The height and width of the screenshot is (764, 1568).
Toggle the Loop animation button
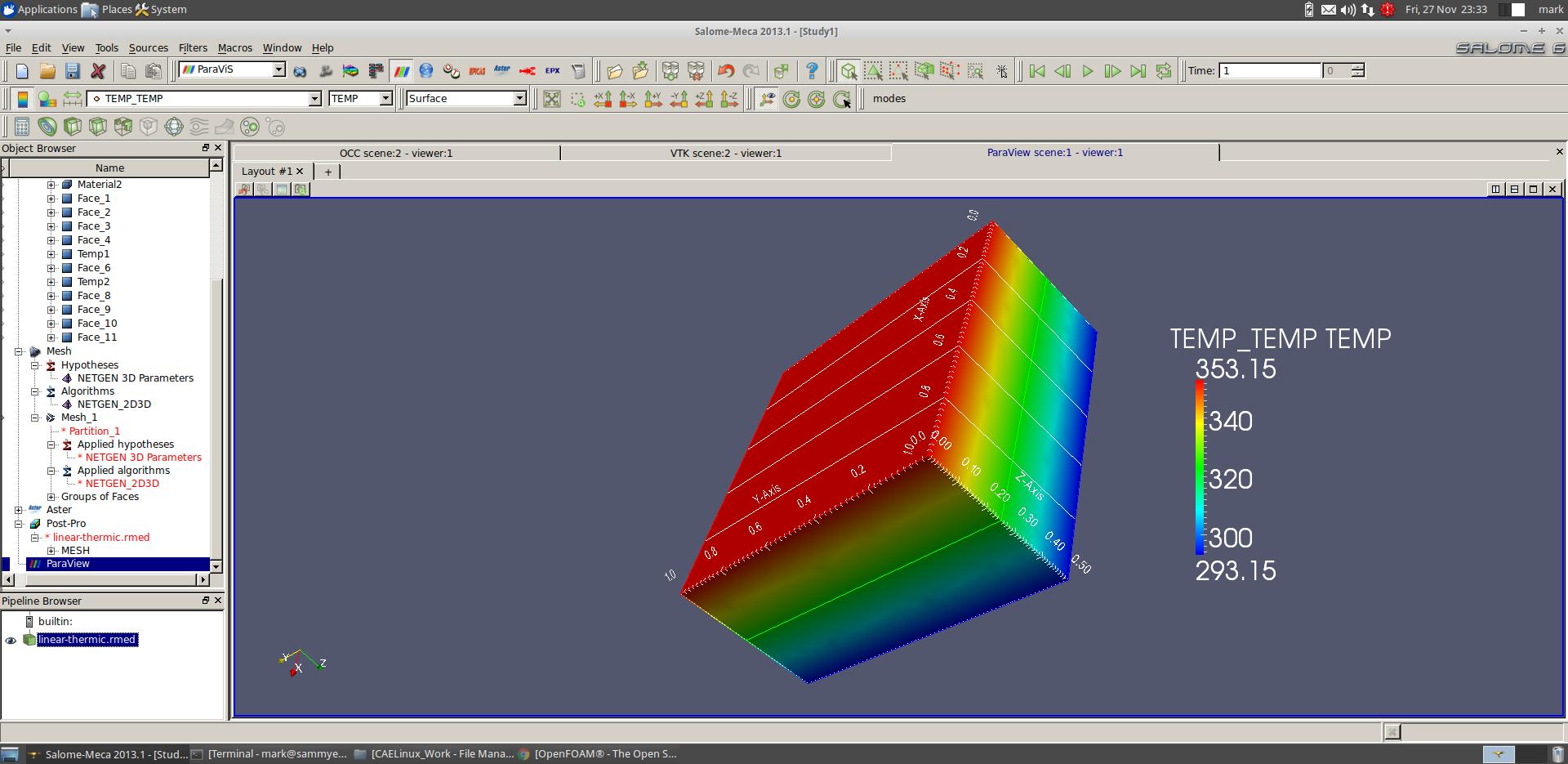click(1164, 71)
